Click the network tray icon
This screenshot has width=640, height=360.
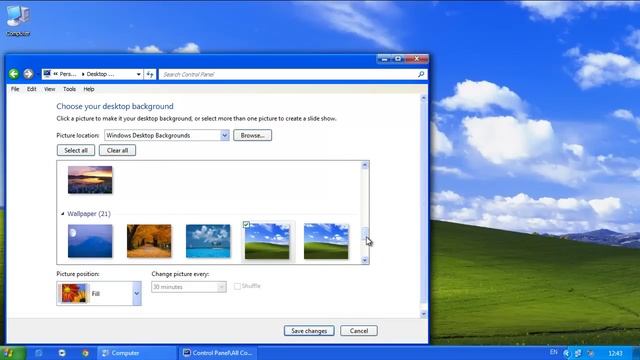[x=578, y=353]
